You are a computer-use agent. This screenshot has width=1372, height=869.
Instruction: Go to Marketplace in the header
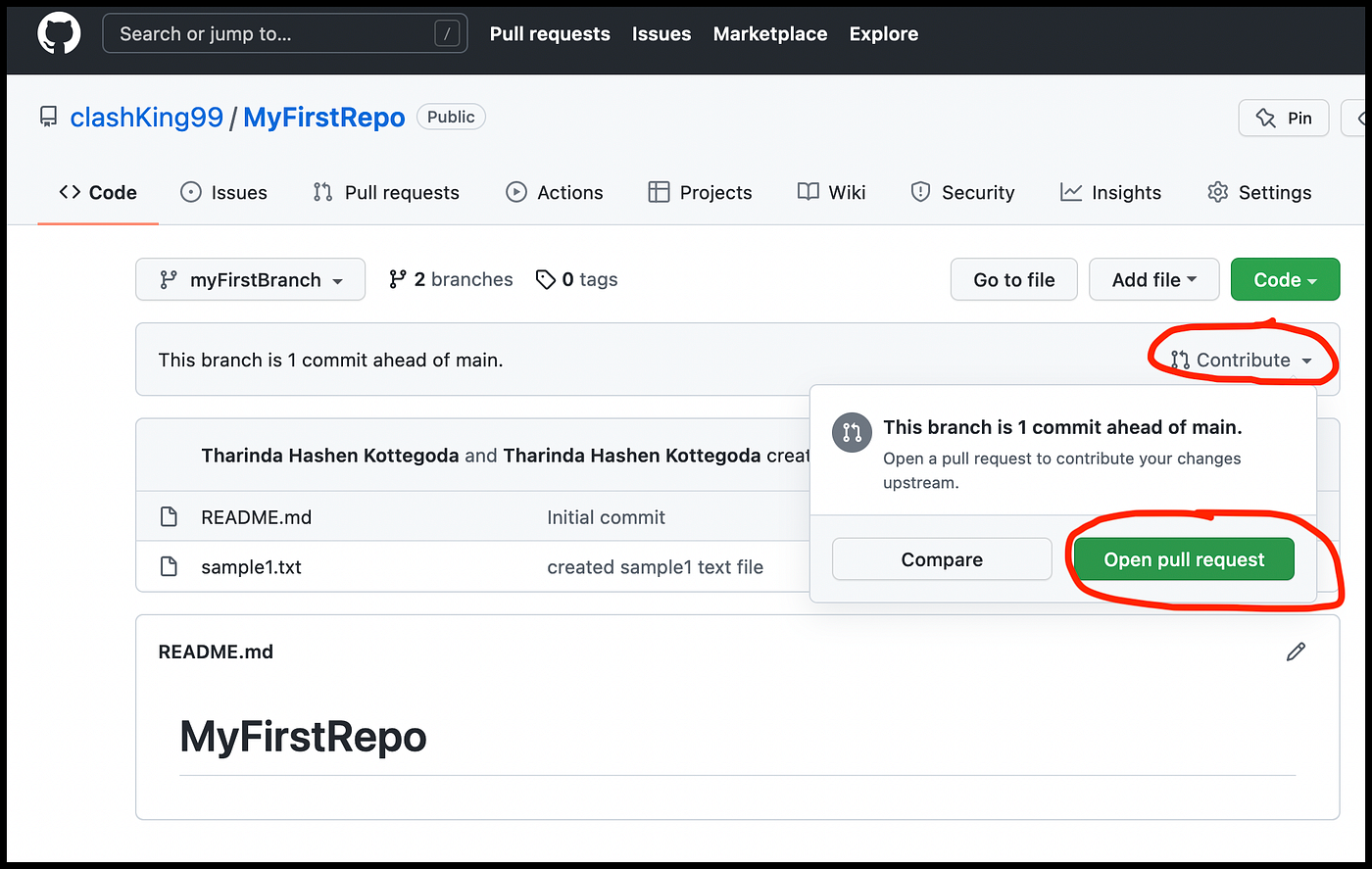770,33
